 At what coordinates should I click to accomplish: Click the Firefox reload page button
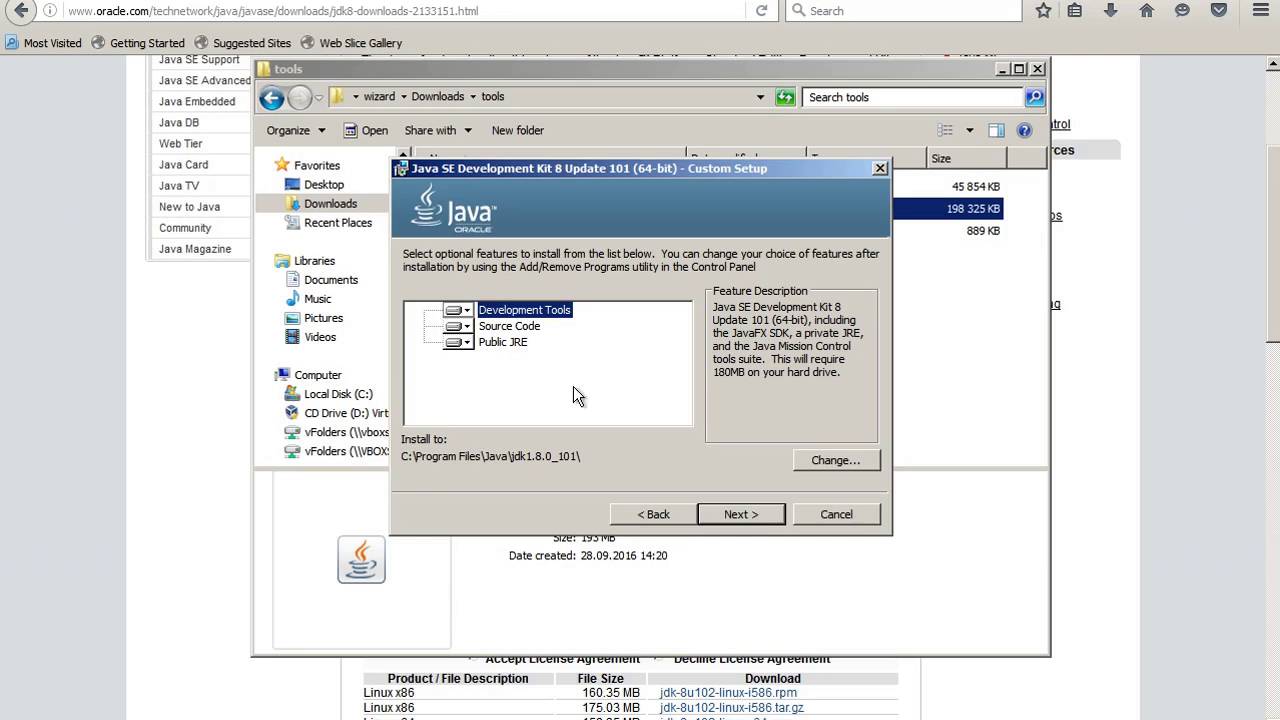pyautogui.click(x=761, y=11)
